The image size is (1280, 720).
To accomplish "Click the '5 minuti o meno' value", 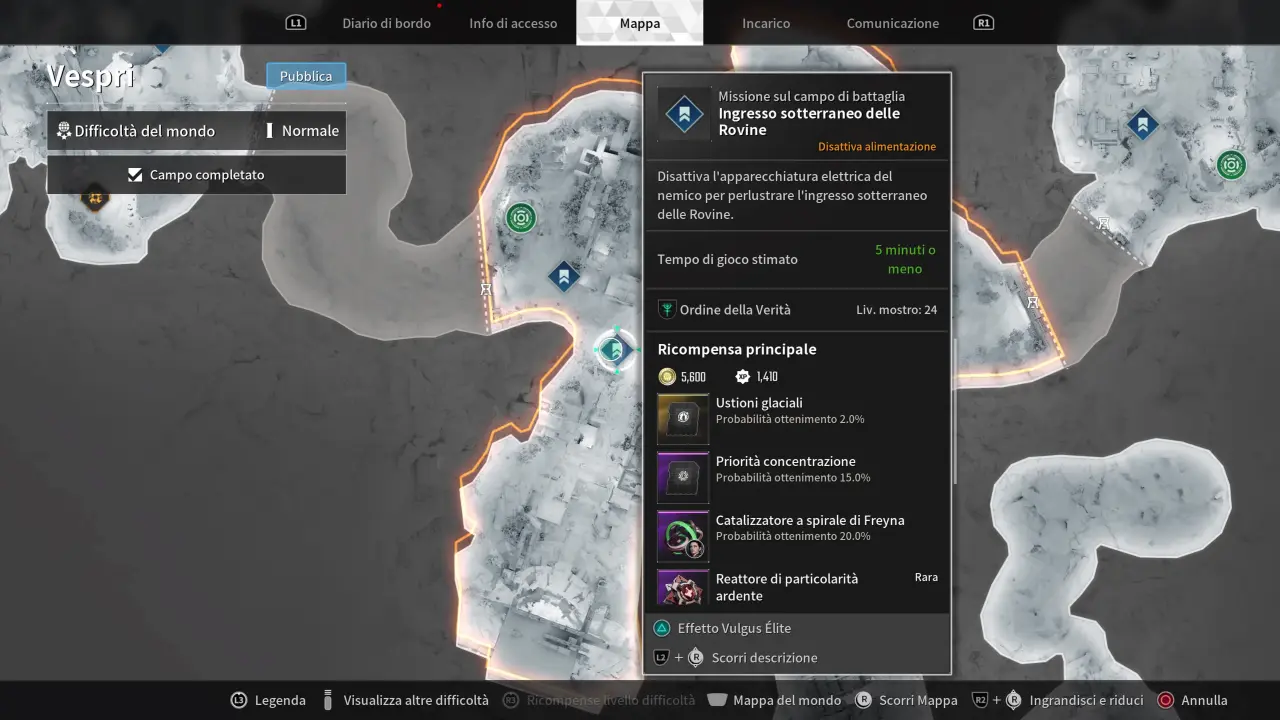I will (905, 259).
